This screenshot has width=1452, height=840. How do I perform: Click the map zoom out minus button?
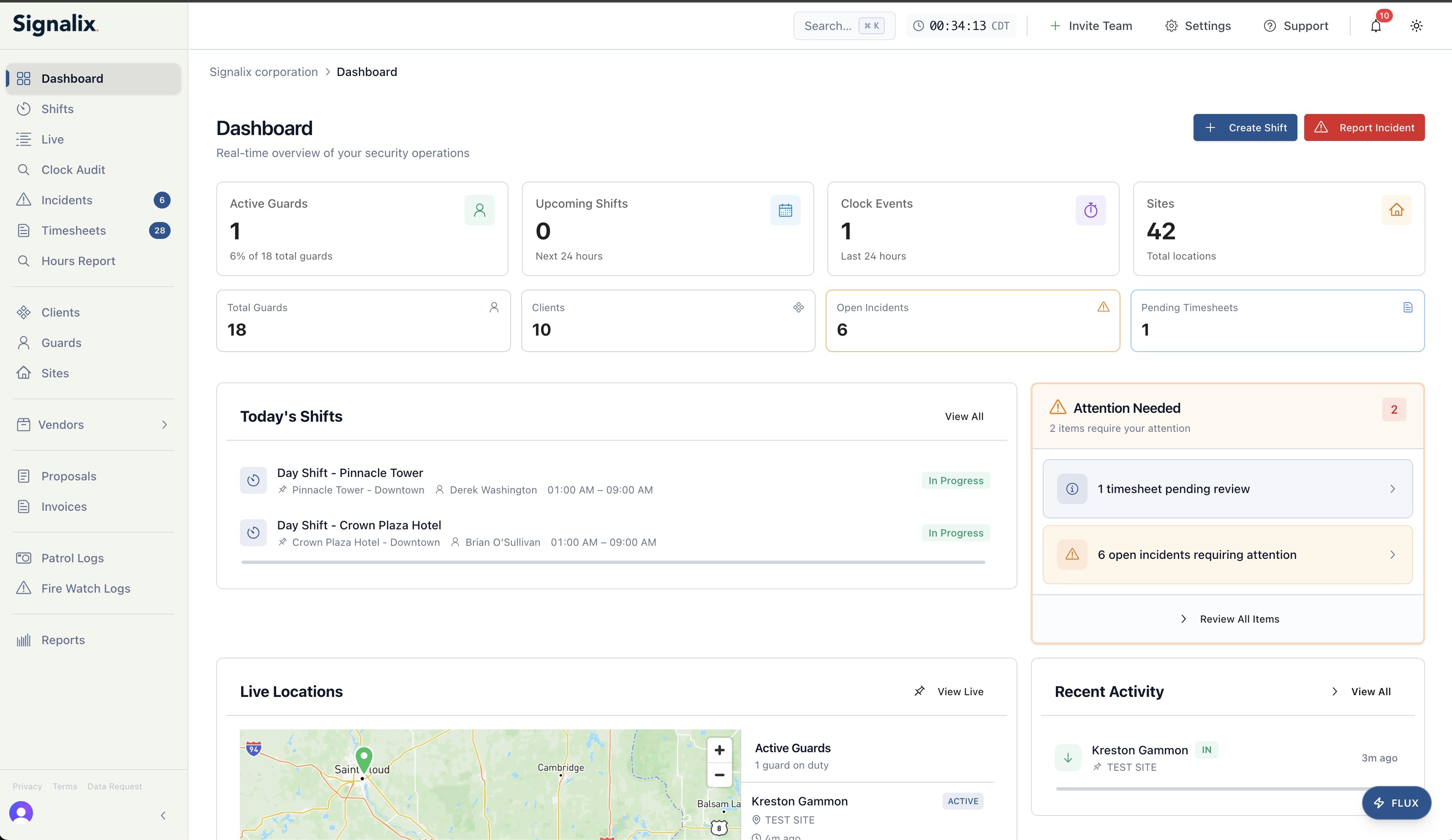pos(719,775)
